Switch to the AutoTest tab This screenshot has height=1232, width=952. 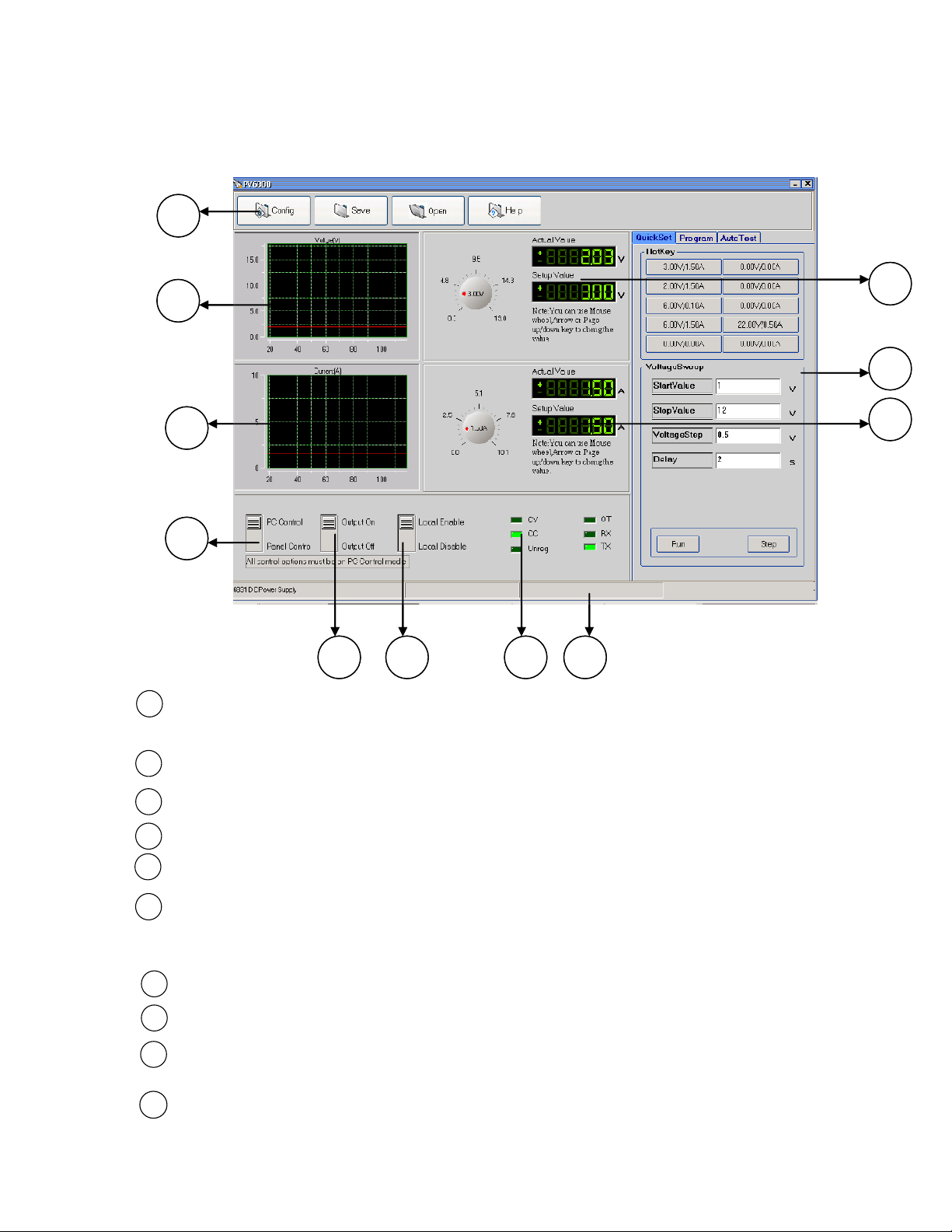(738, 238)
